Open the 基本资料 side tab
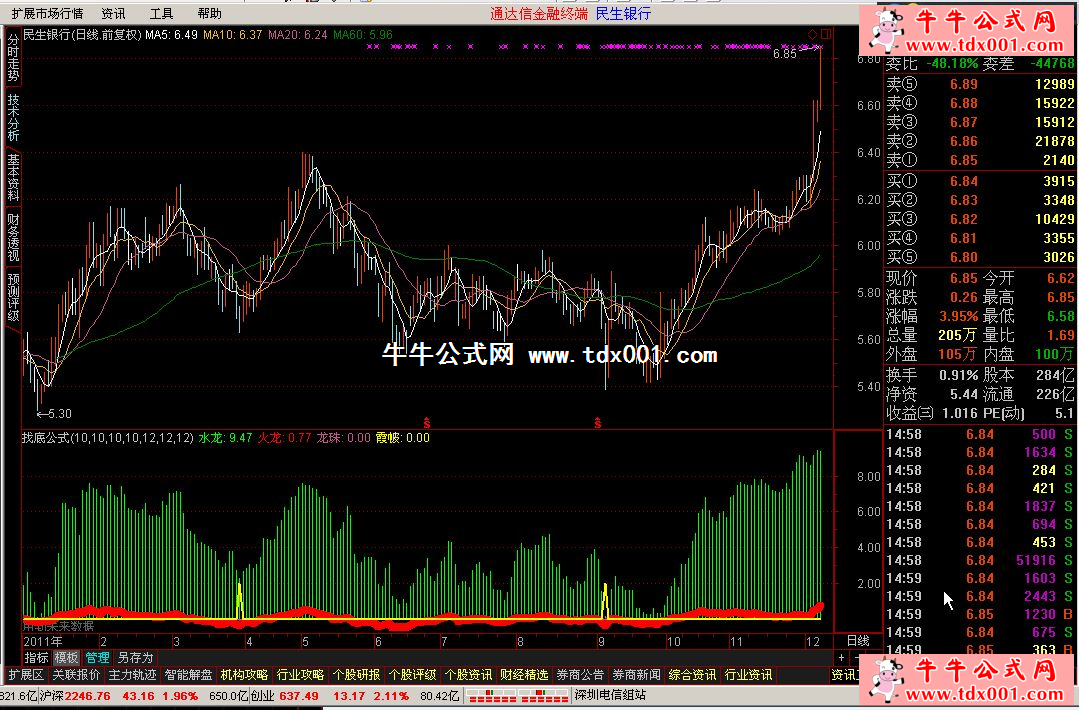This screenshot has width=1079, height=710. (13, 177)
